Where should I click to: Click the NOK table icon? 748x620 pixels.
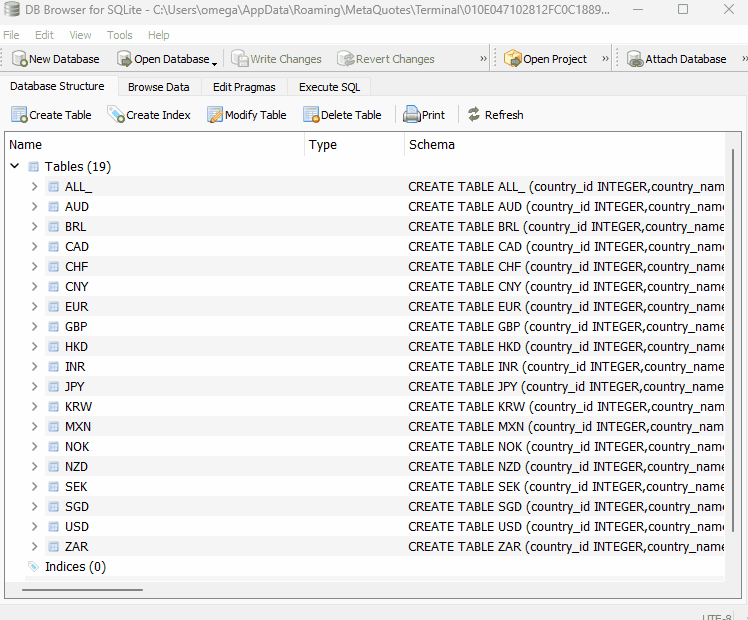(53, 447)
